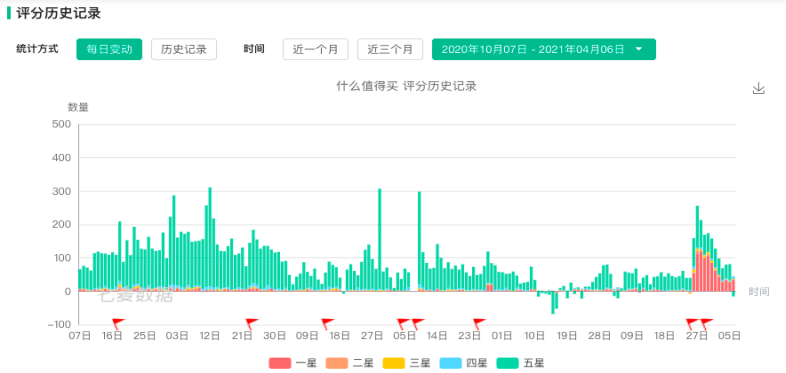Download the chart using the download icon
The image size is (786, 373).
pos(758,89)
